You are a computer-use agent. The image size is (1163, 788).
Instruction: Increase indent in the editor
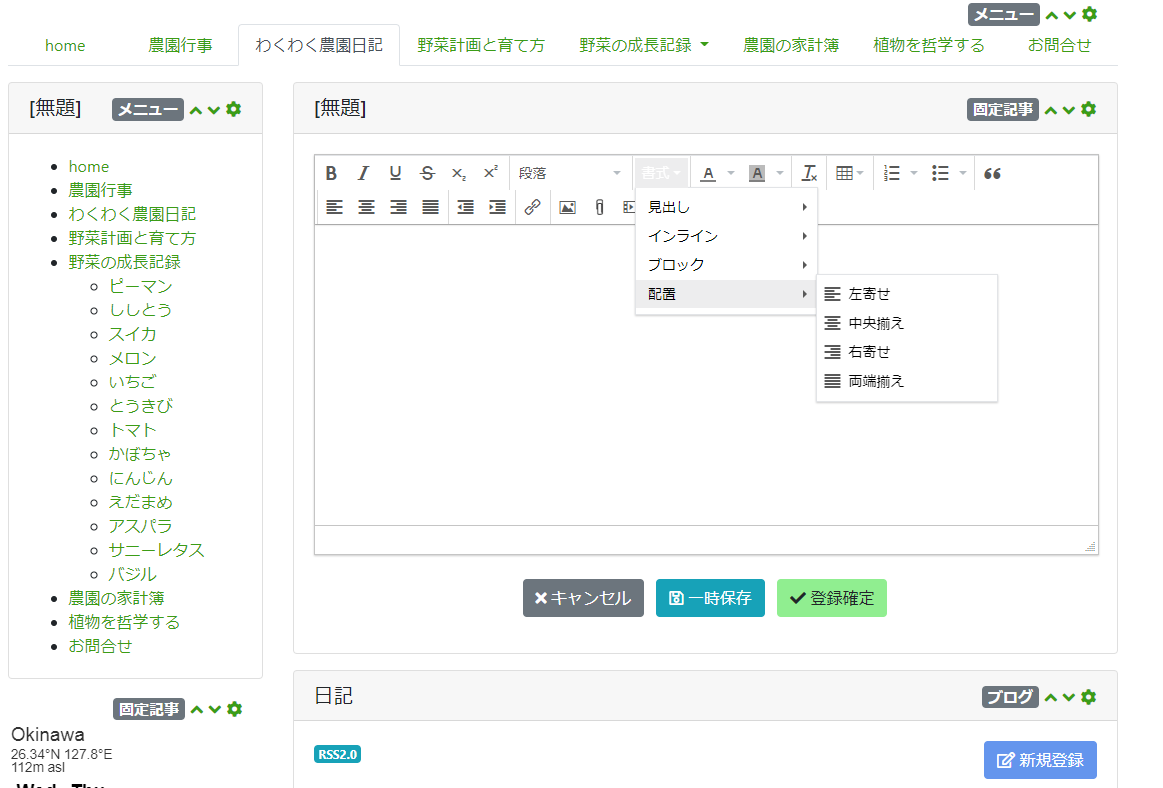(x=498, y=207)
